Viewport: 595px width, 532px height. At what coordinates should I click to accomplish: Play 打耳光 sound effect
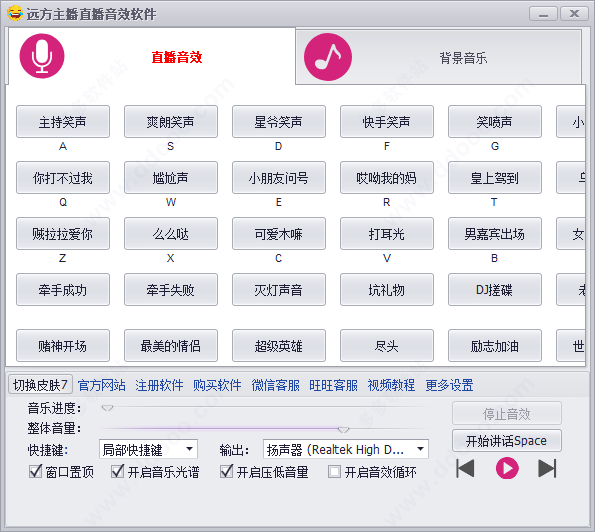387,234
